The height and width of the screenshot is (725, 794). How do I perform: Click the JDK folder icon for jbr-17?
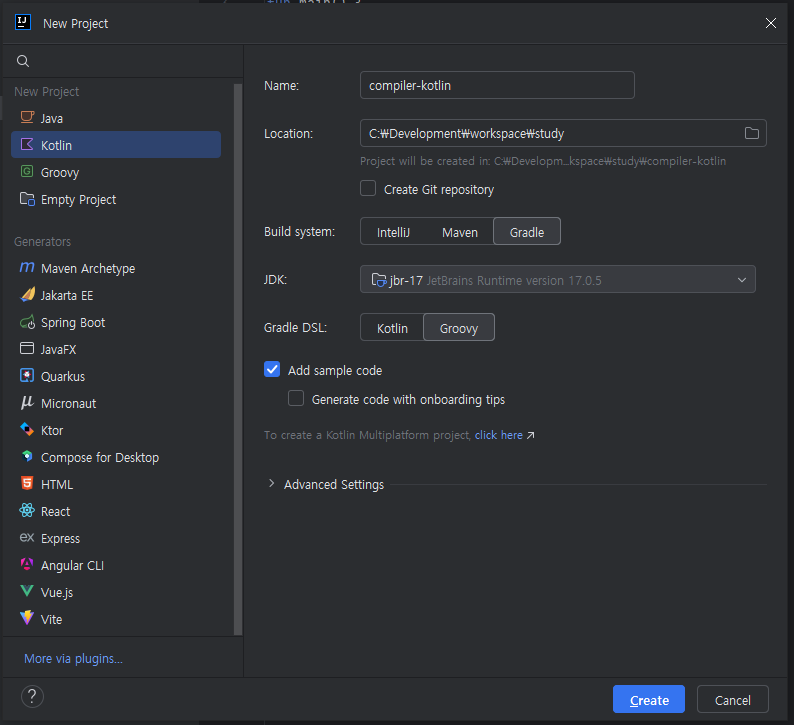pos(379,279)
